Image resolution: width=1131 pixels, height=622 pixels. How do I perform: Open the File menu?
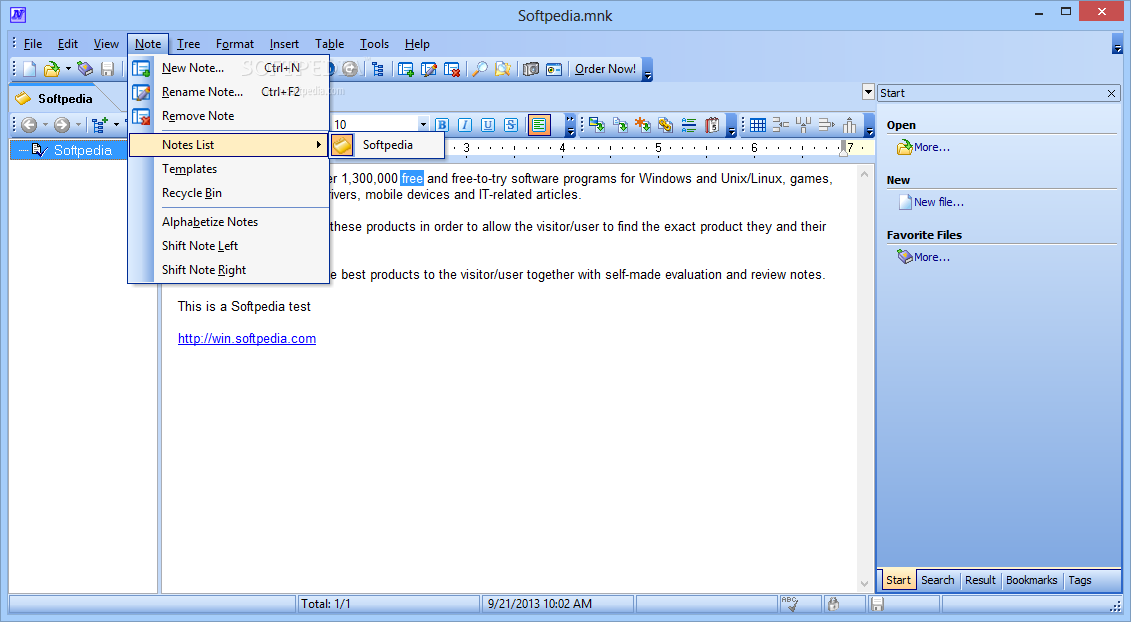tap(32, 44)
